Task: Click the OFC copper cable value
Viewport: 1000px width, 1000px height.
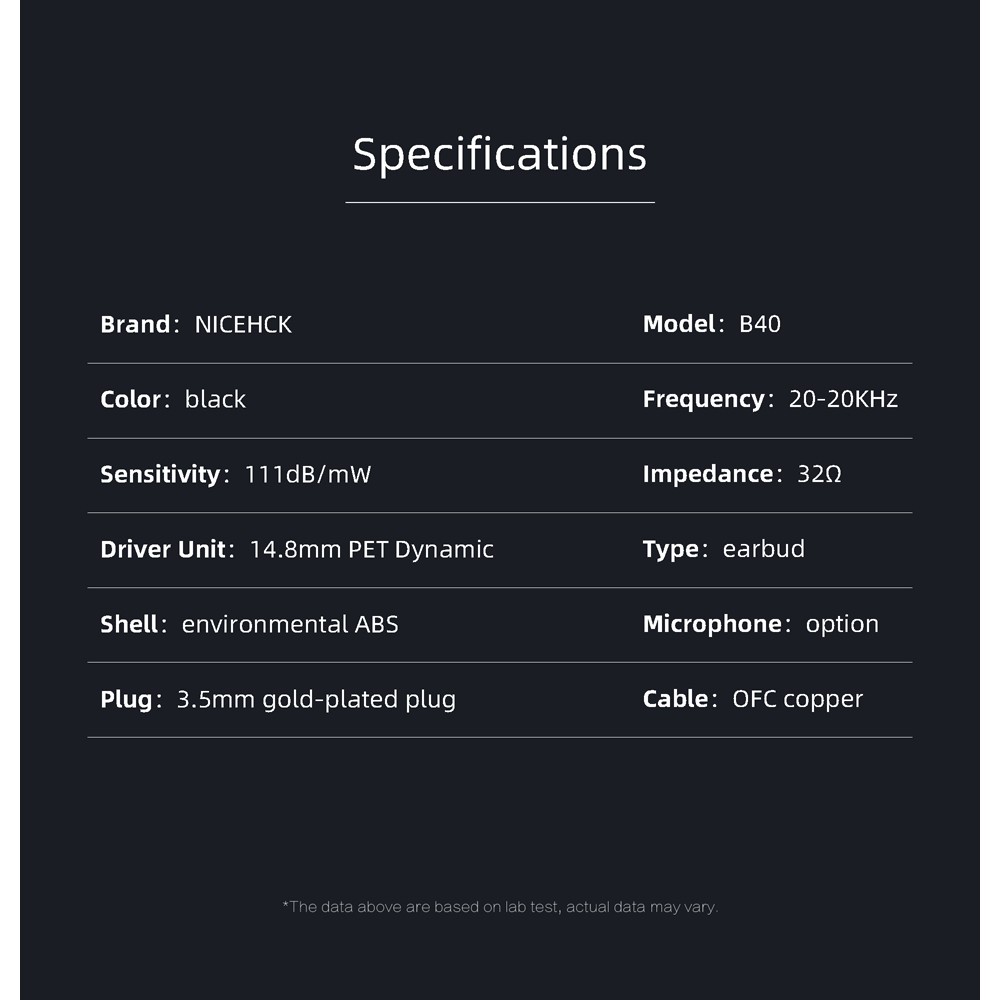Action: tap(798, 699)
